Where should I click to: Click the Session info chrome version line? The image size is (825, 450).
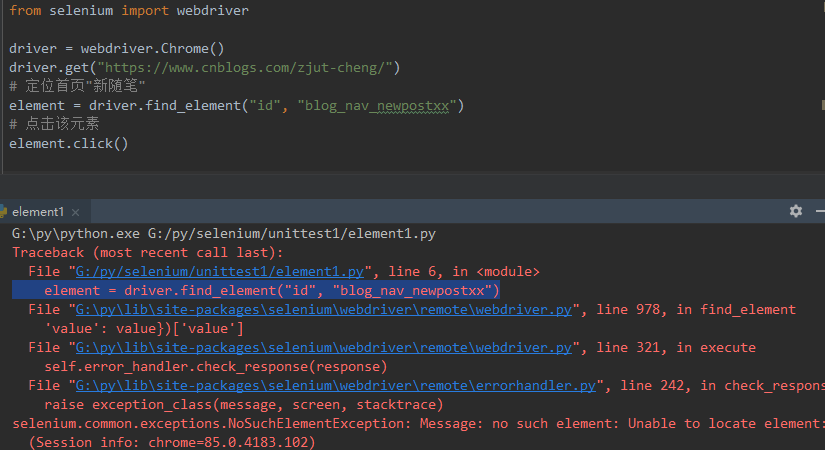coord(172,442)
